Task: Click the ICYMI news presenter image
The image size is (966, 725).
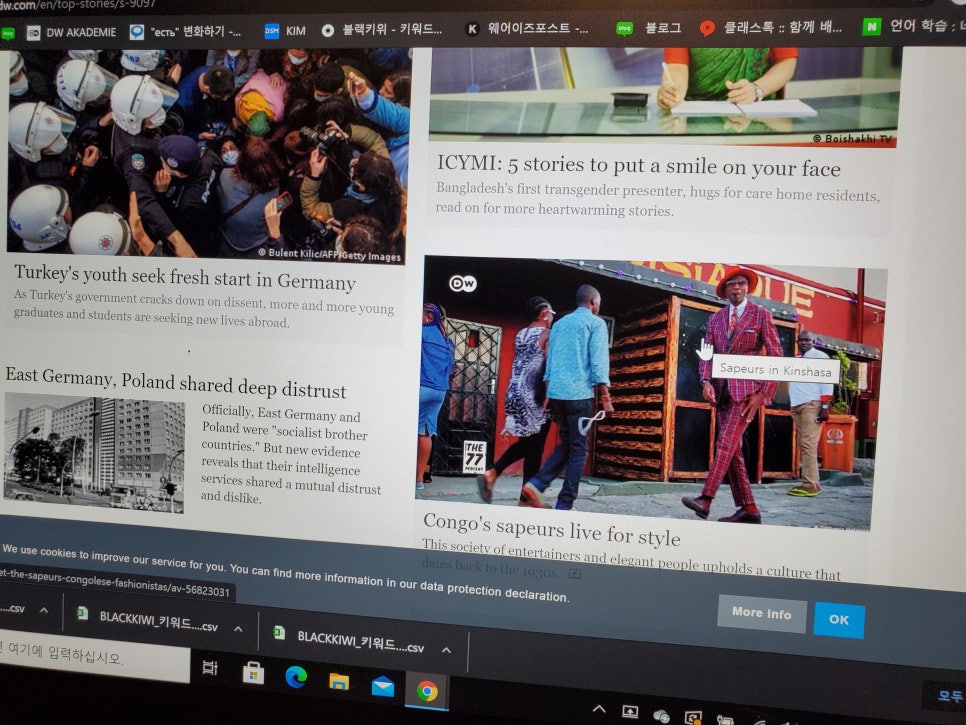Action: 665,96
